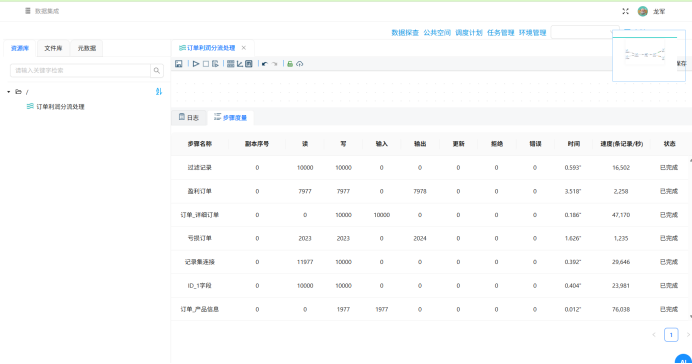Viewport: 692px width, 364px height.
Task: Open the 环境管理 link
Action: point(532,33)
